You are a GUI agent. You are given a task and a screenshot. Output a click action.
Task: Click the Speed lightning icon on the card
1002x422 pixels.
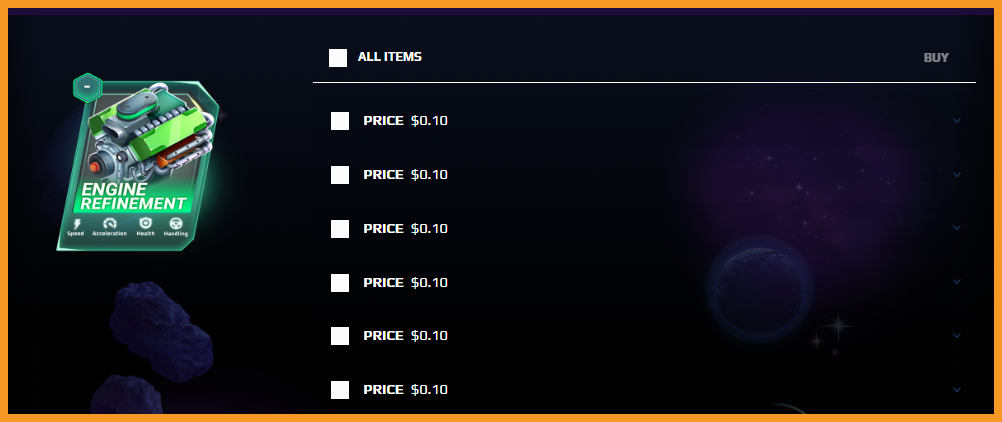[77, 224]
